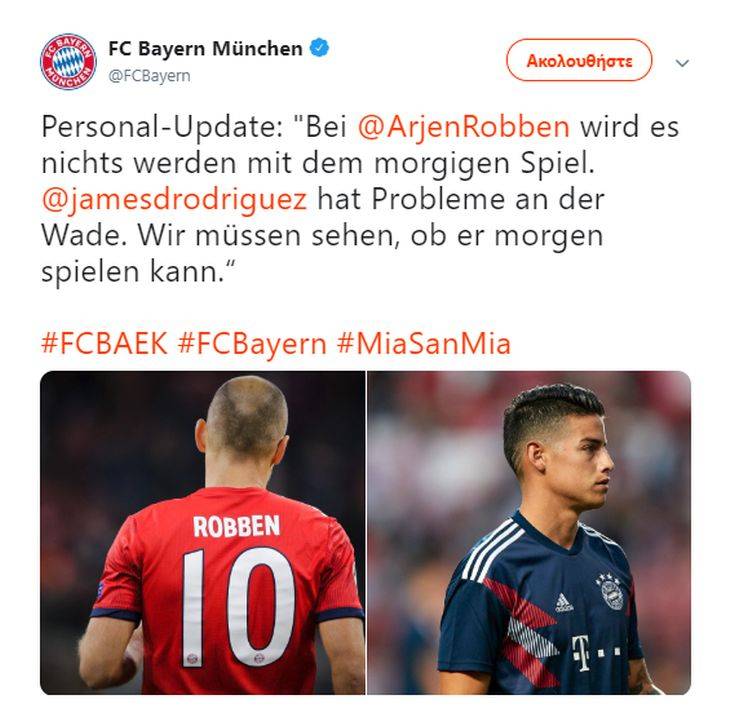This screenshot has width=735, height=713.
Task: Follow the account via the Ακολουθήστε button
Action: 579,60
